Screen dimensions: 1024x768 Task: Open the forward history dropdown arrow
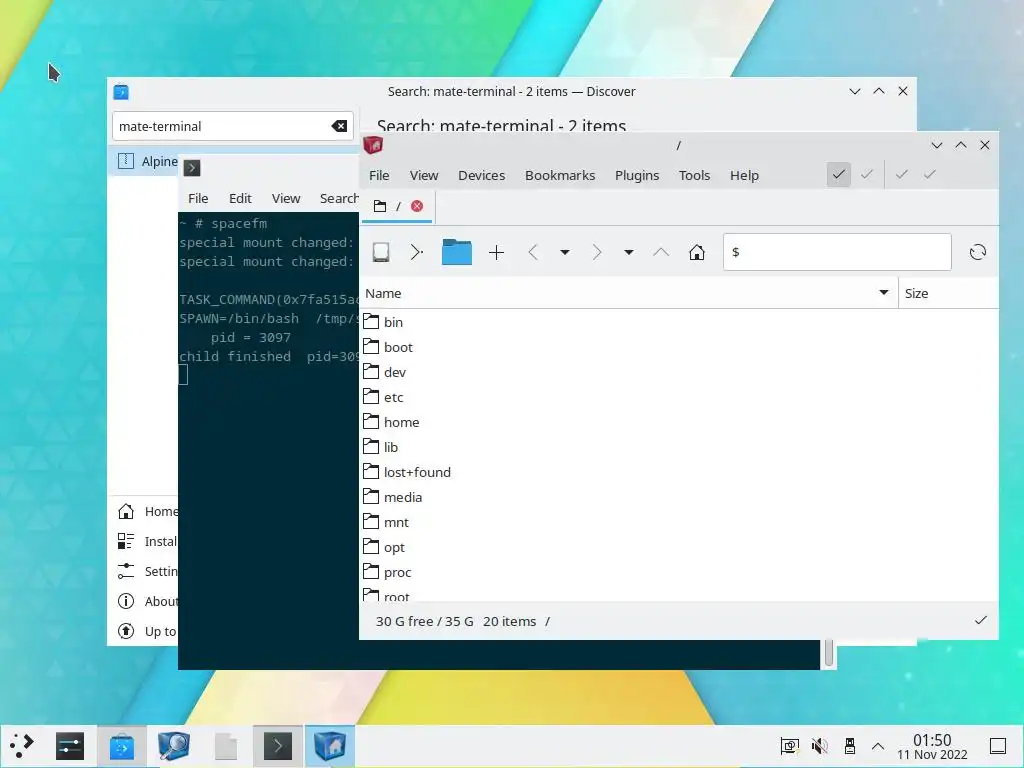pyautogui.click(x=628, y=252)
